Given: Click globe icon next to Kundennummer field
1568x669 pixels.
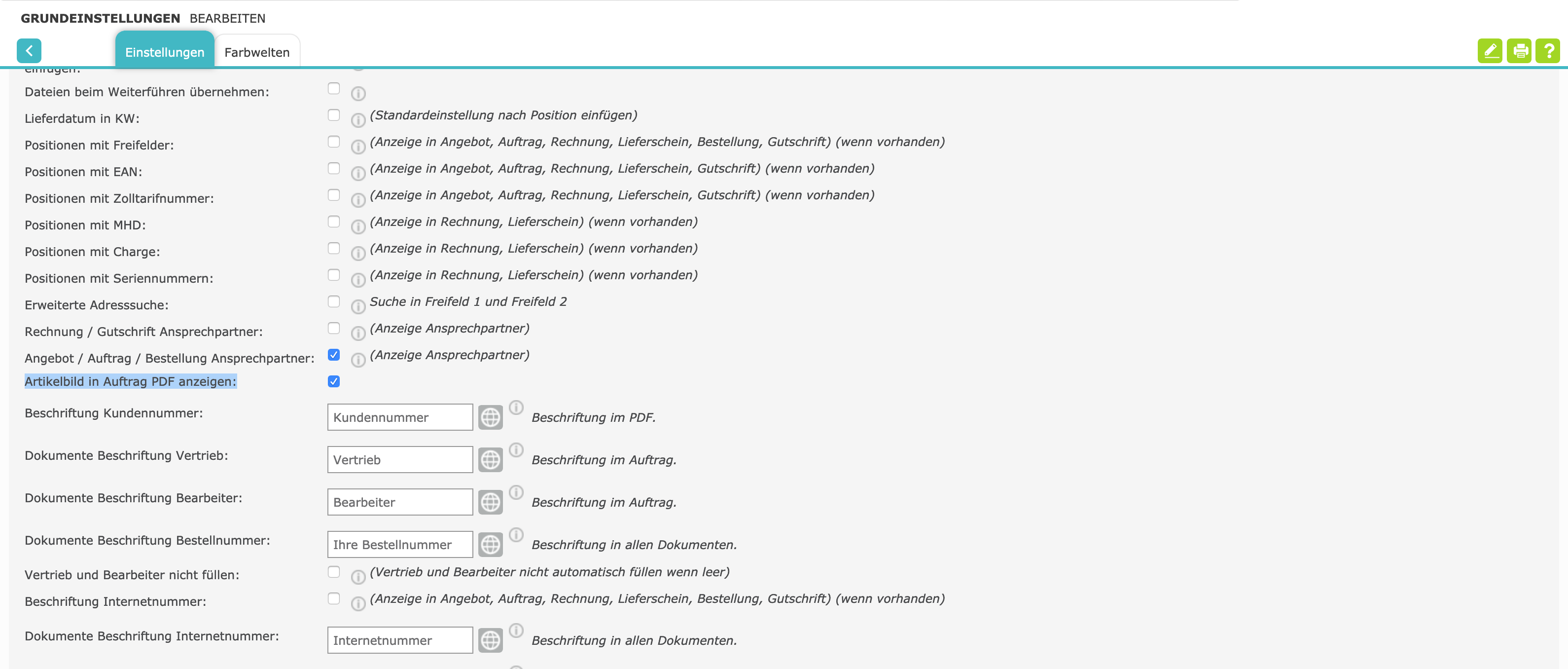Looking at the screenshot, I should tap(490, 417).
